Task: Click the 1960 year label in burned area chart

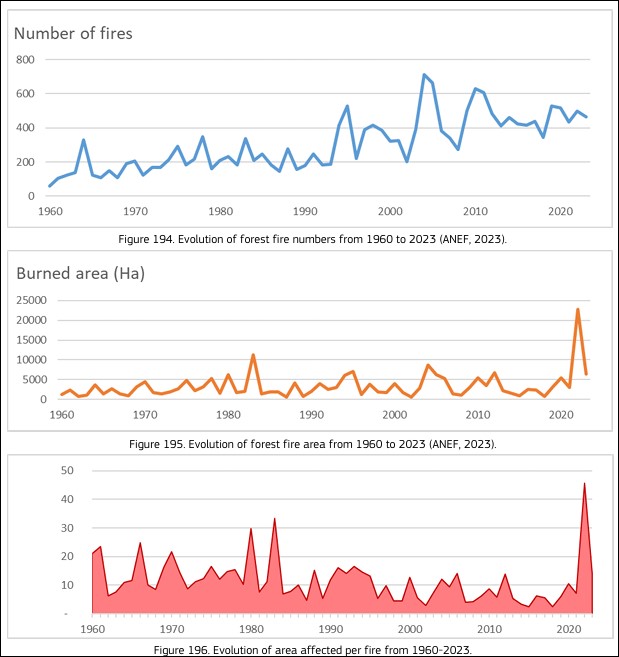Action: [x=62, y=414]
